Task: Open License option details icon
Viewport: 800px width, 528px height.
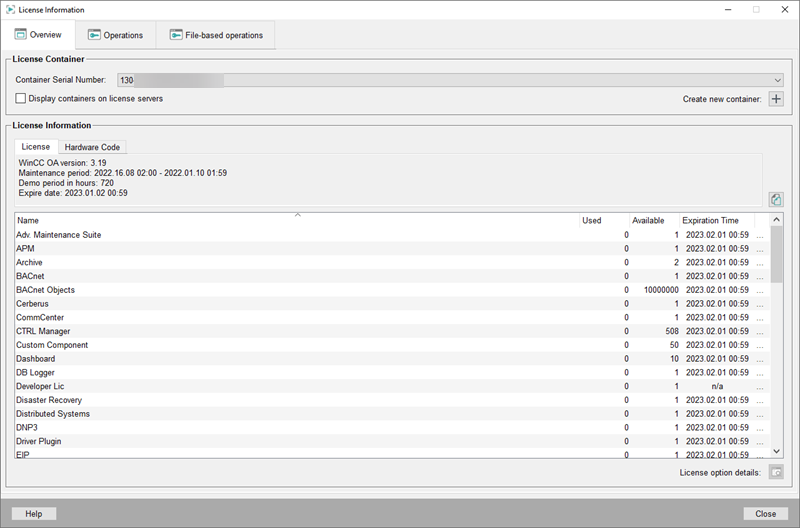Action: point(776,472)
